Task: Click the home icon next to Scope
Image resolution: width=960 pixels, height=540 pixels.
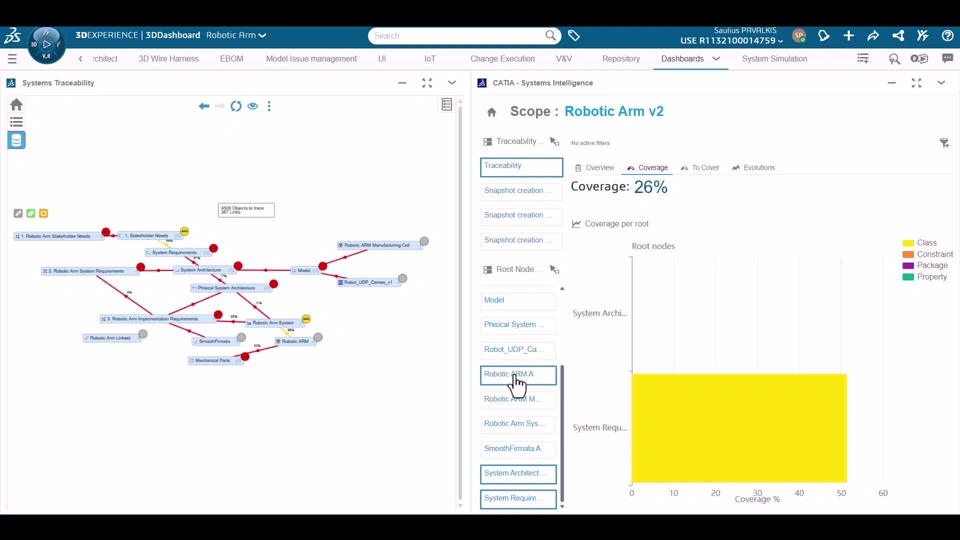Action: pyautogui.click(x=492, y=112)
